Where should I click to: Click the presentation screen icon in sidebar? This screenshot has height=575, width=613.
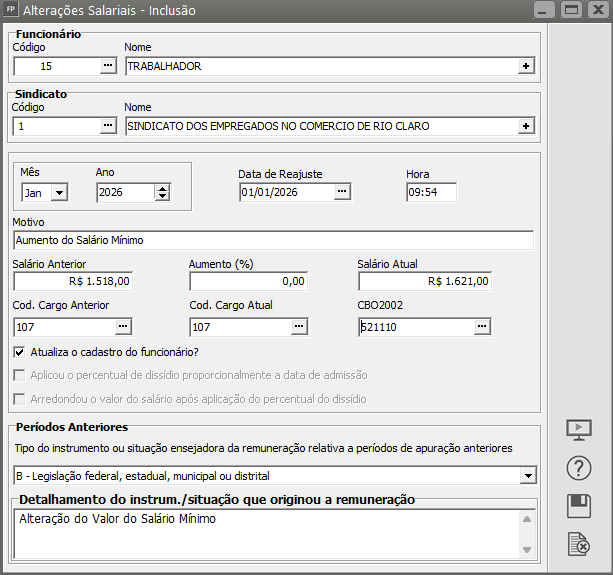pos(579,430)
